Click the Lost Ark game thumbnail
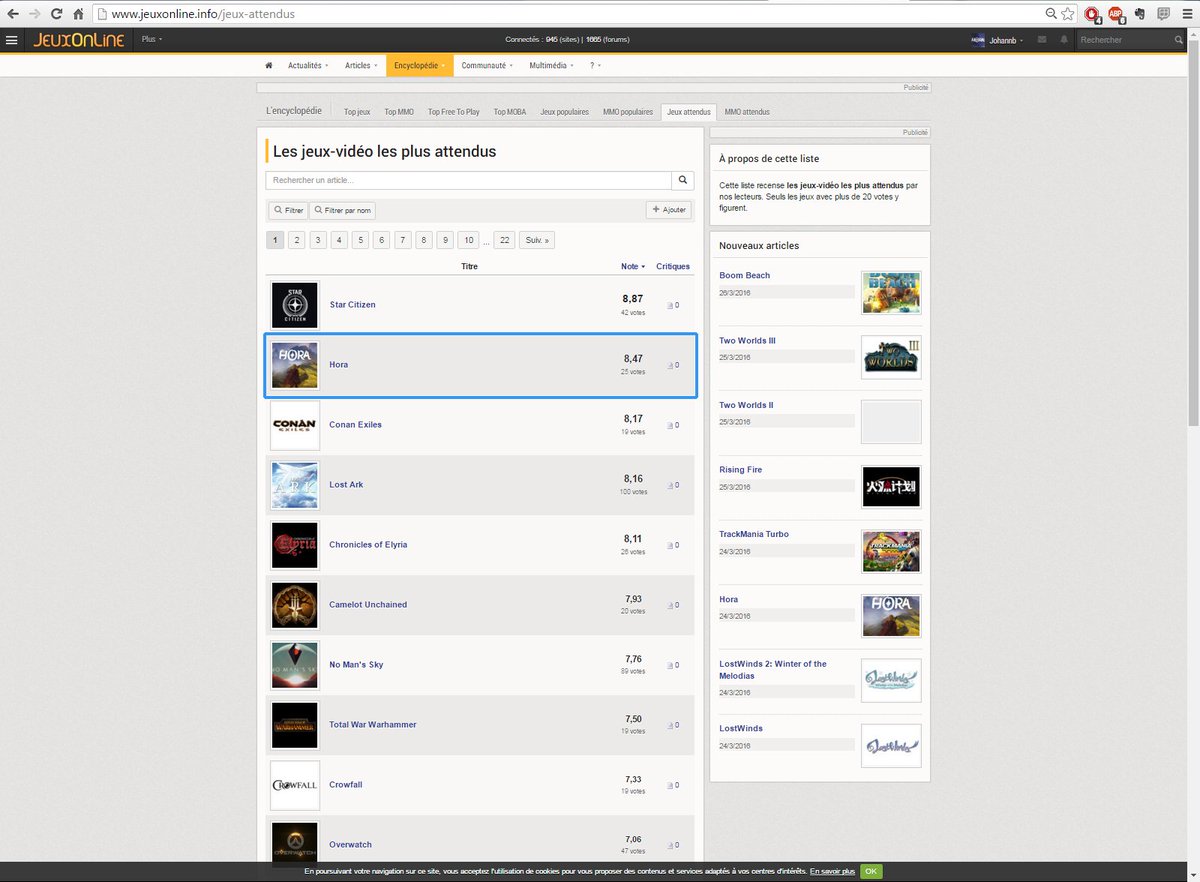This screenshot has width=1200, height=882. pos(295,485)
